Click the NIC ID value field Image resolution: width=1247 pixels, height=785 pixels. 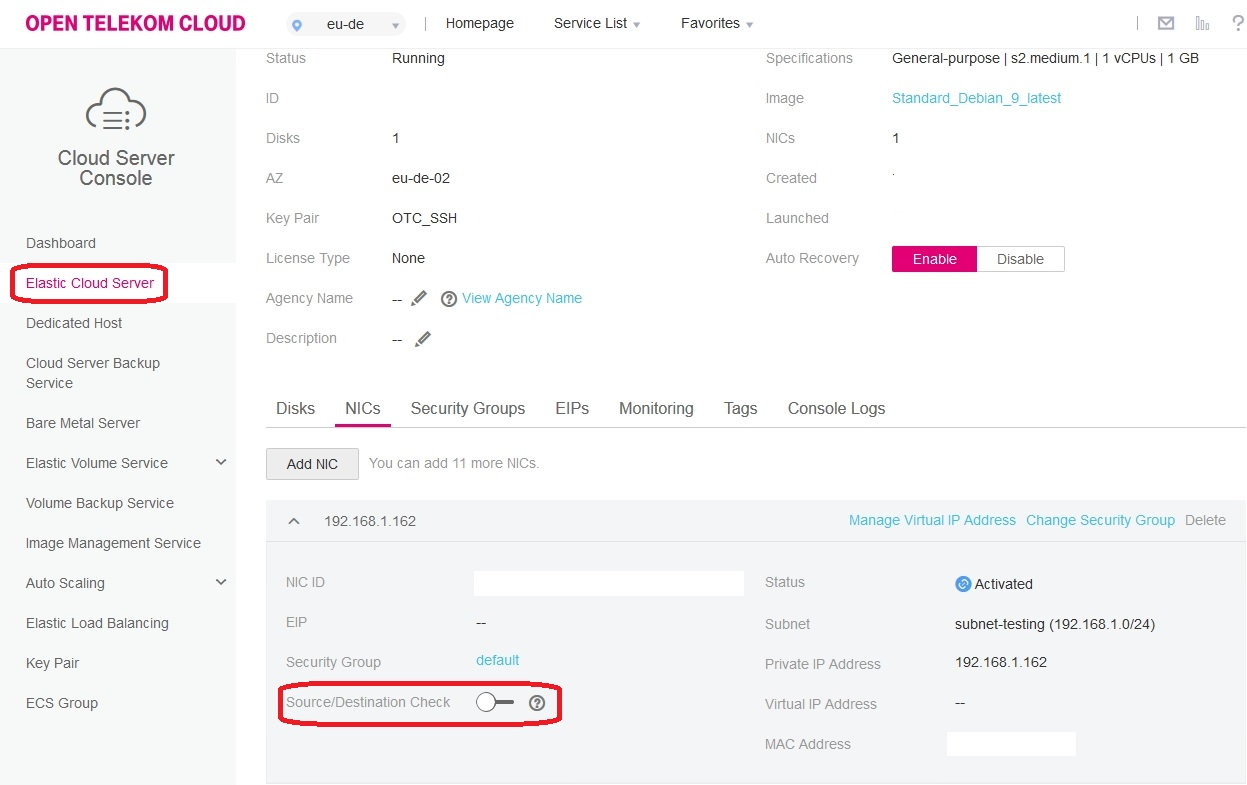609,584
